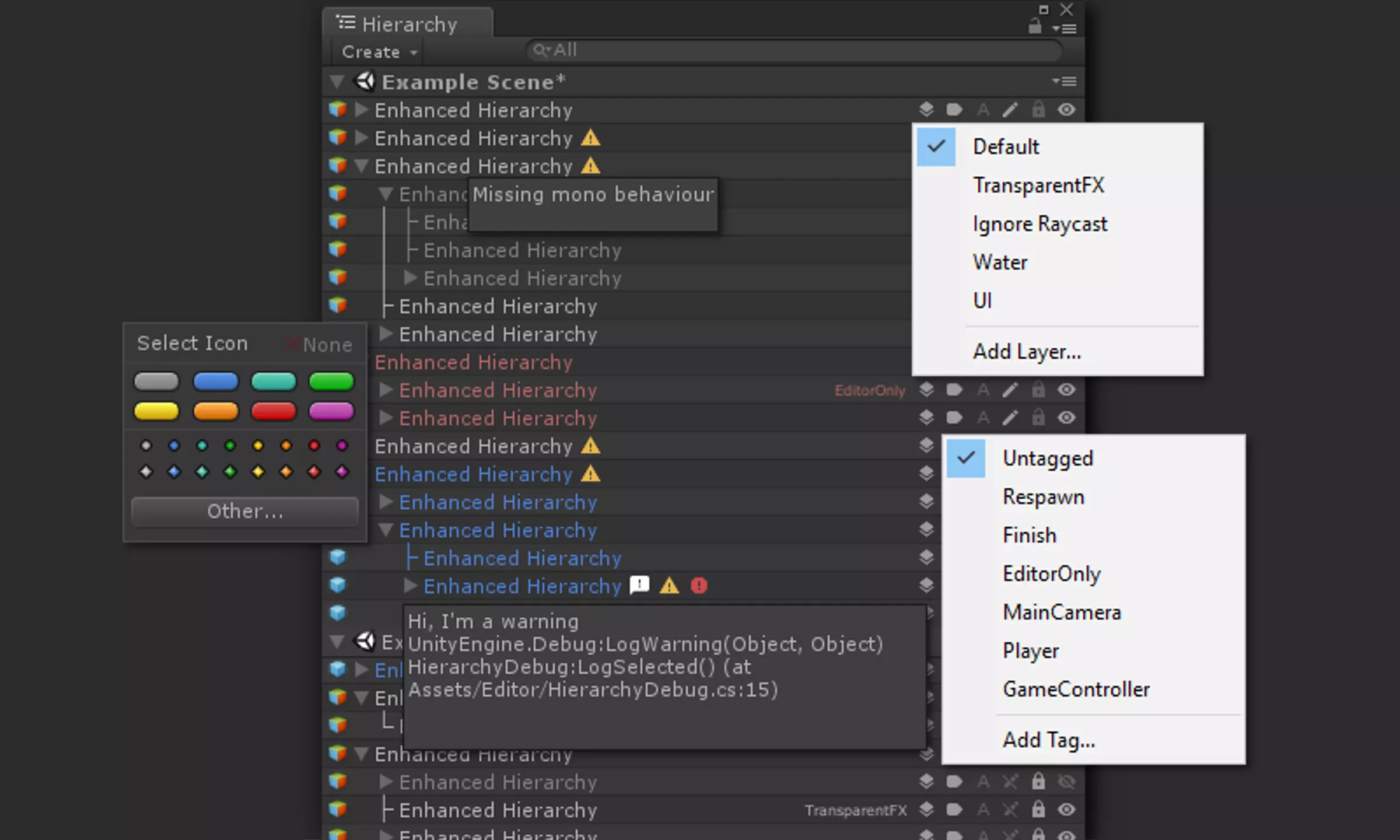Collapse the Example Scene foldout arrow
Screen dimensions: 1400x840
point(337,82)
